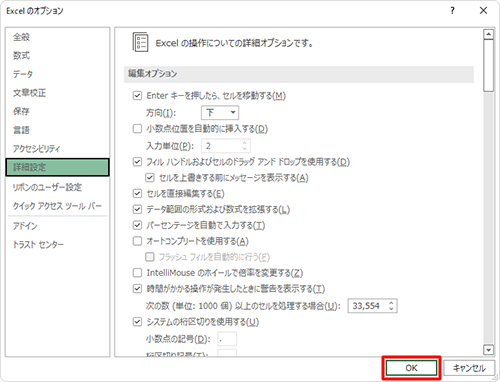The width and height of the screenshot is (500, 382).
Task: Toggle セルを上書きする前にメッセージを表示する checkbox
Action: click(150, 178)
